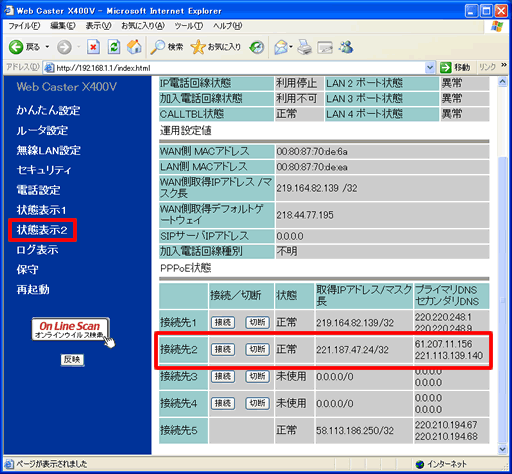Click 切断 button for 接続先1
The image size is (512, 474).
257,322
